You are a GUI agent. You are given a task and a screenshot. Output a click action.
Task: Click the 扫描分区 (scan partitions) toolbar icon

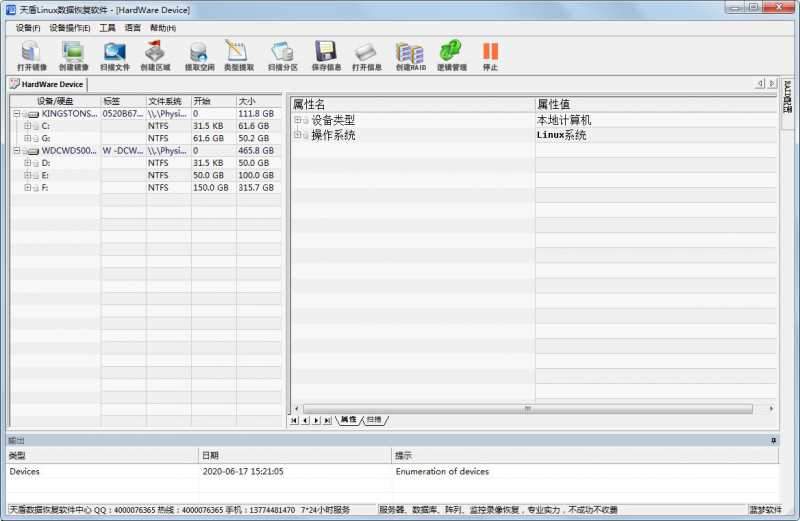pos(283,56)
